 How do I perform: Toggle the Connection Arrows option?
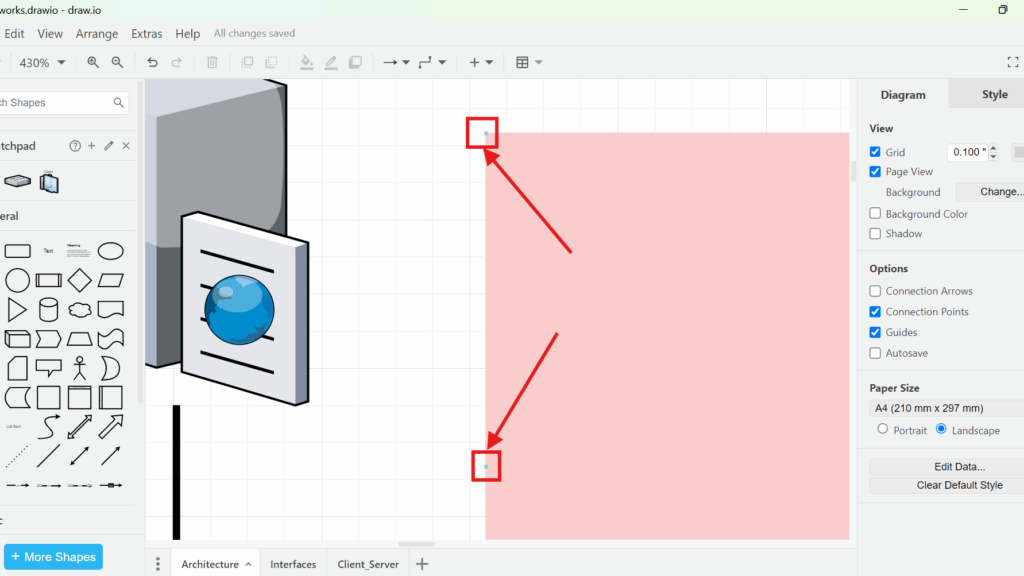tap(875, 291)
